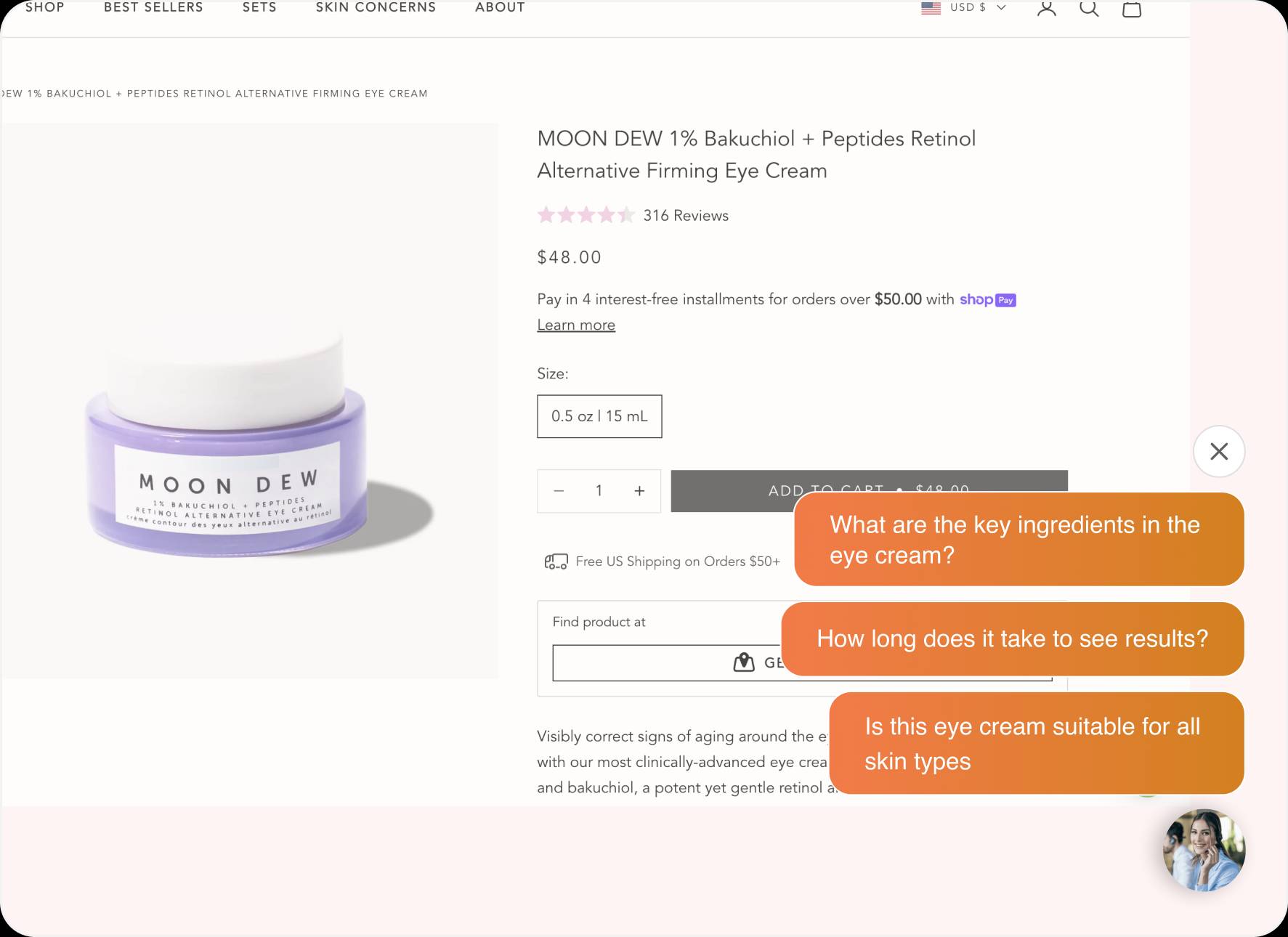This screenshot has height=937, width=1288.
Task: Expand the USD $ currency dropdown
Action: click(x=977, y=7)
